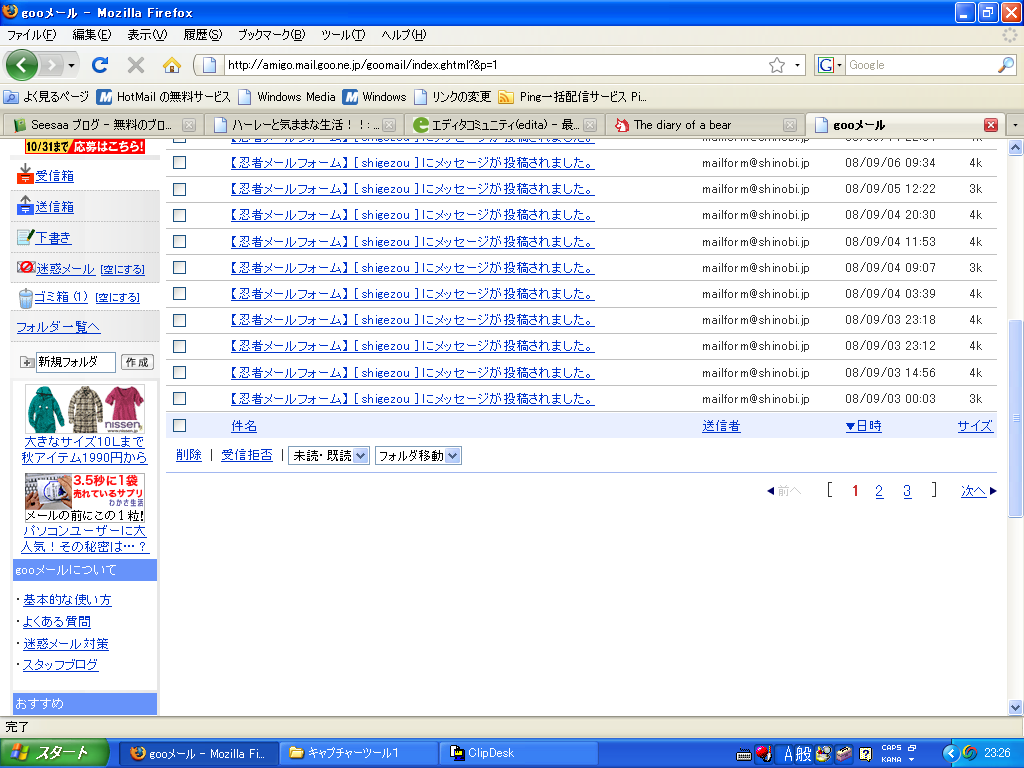Click the vertical scrollbar down arrow
Viewport: 1024px width, 768px height.
point(1016,707)
